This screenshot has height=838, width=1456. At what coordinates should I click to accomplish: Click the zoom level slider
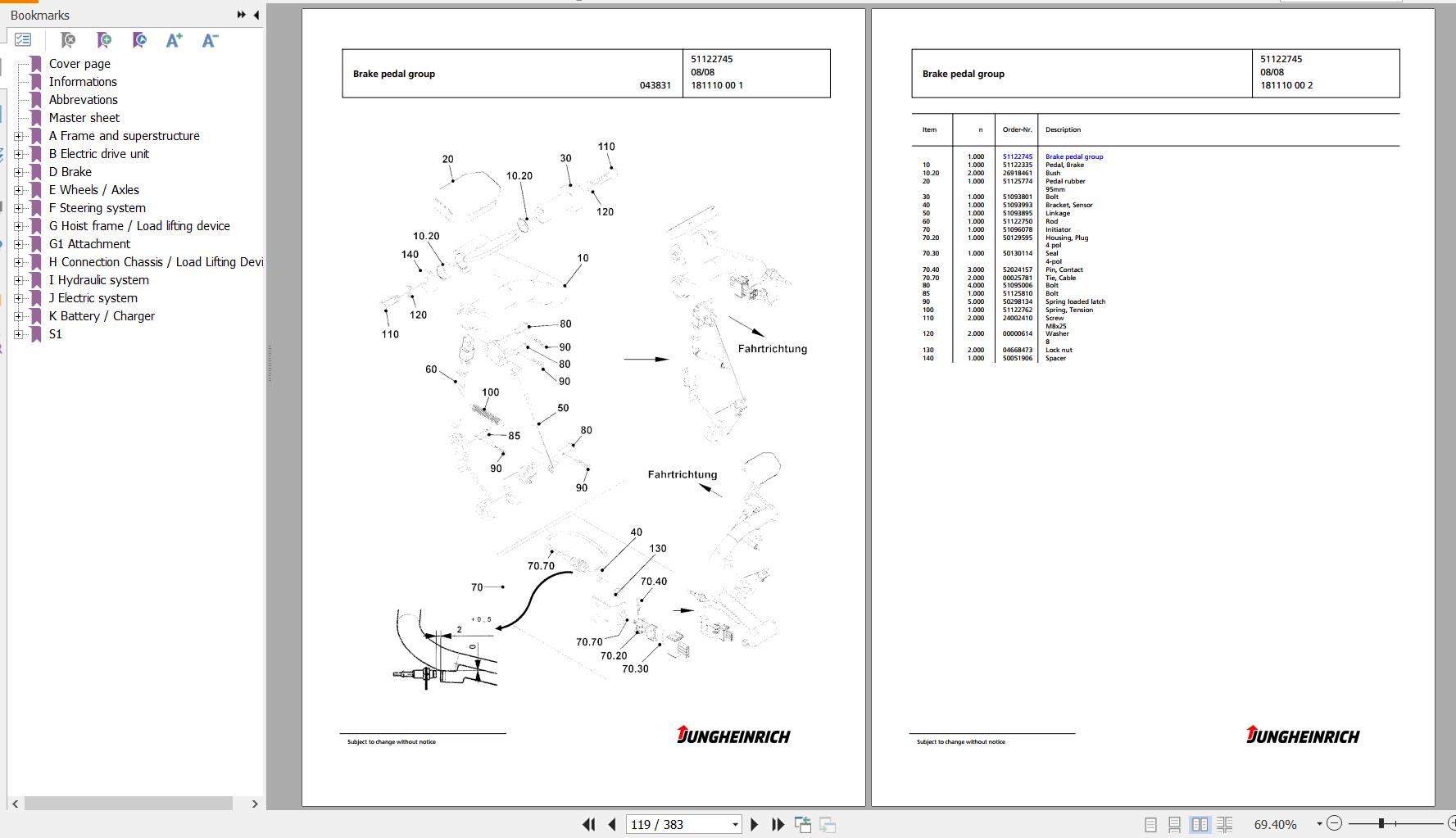pyautogui.click(x=1381, y=823)
